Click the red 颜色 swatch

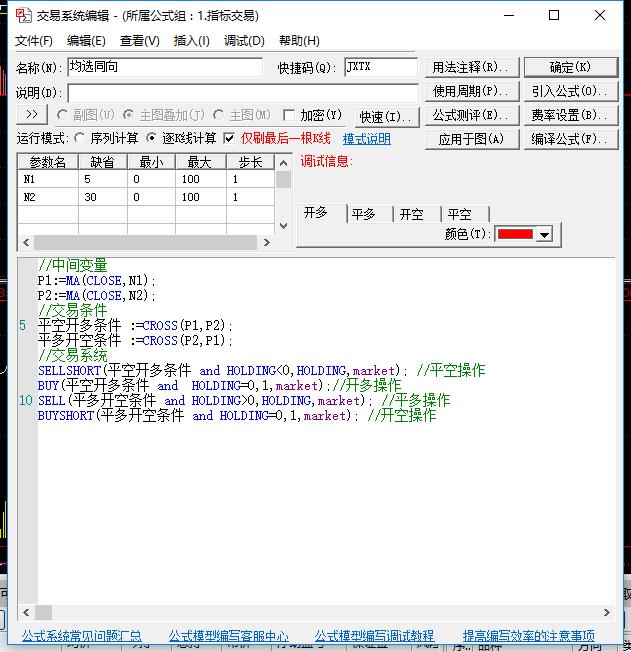[515, 234]
